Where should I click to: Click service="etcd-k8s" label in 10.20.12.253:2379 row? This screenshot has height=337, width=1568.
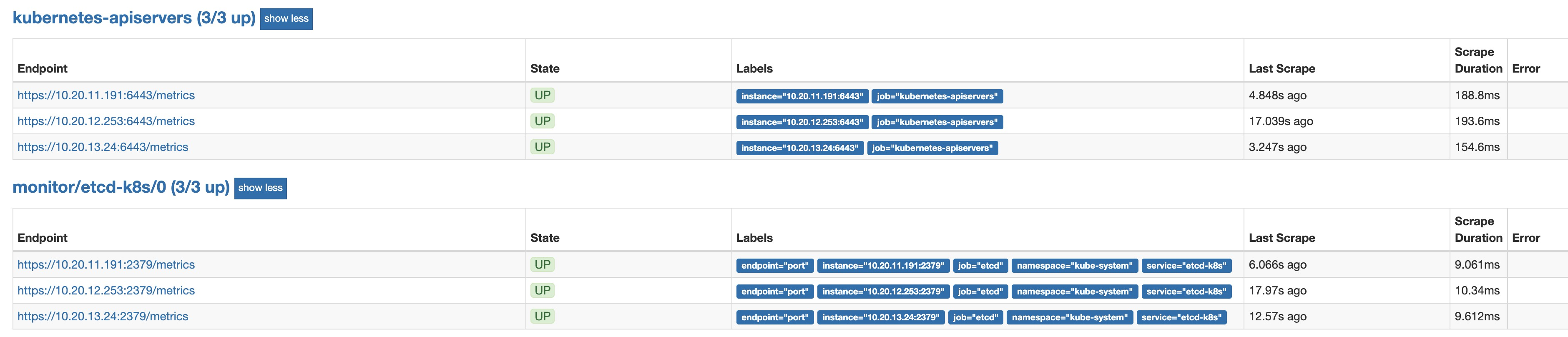point(1186,292)
